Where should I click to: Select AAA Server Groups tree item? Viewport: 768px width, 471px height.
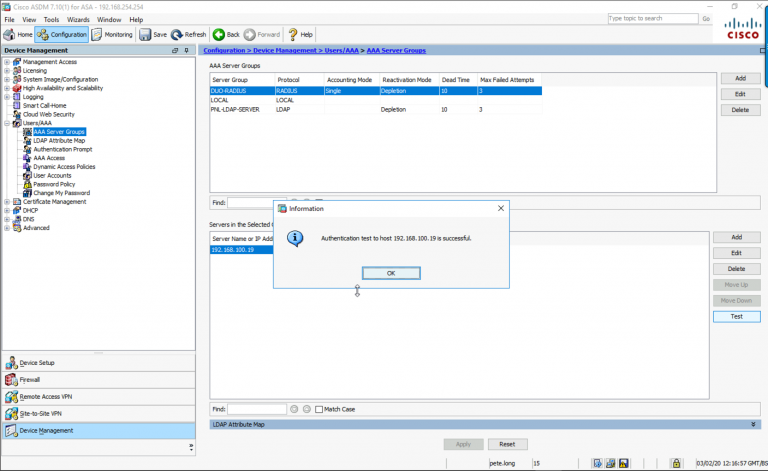pos(59,132)
